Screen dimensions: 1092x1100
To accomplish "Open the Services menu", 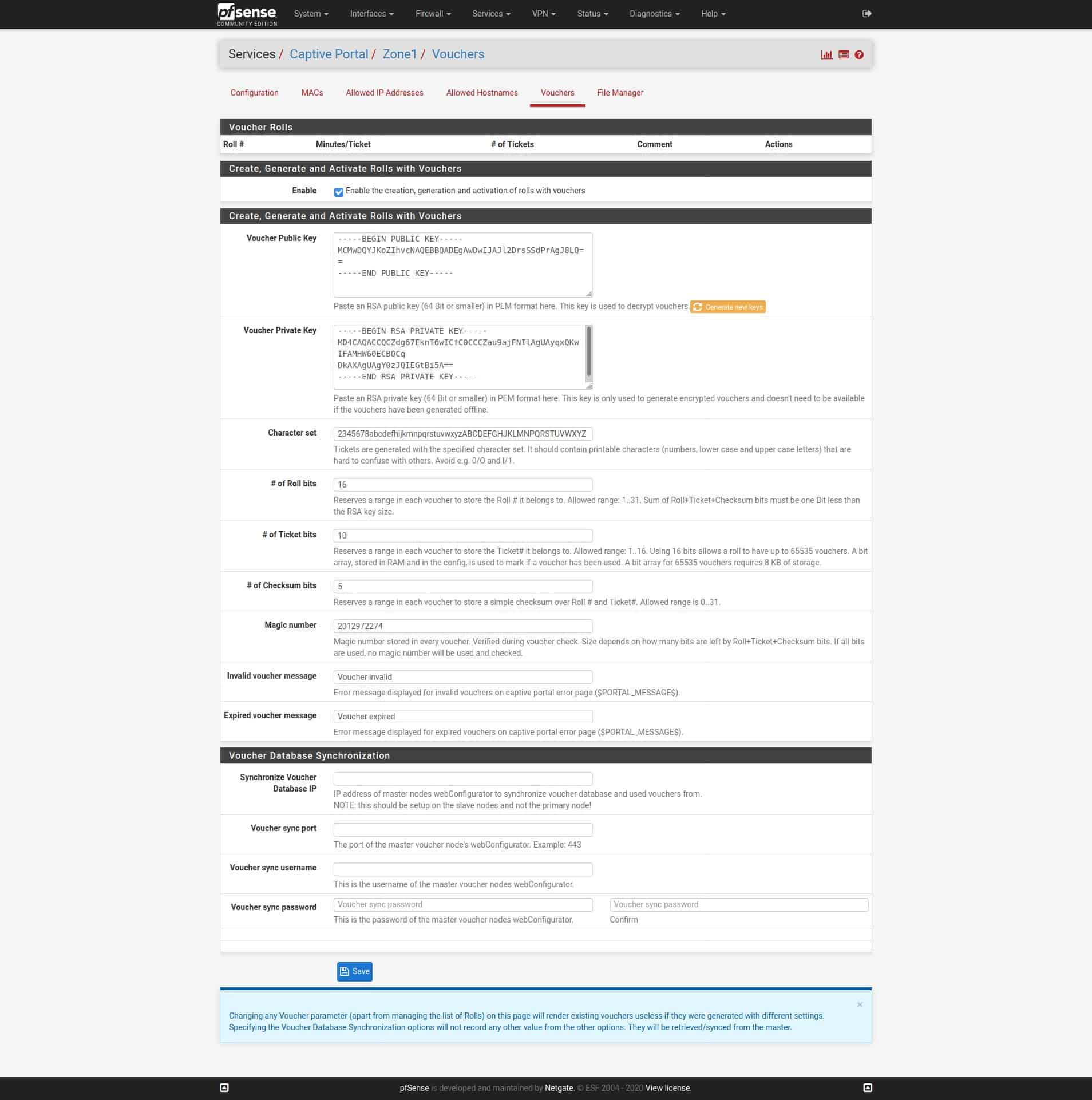I will click(491, 14).
